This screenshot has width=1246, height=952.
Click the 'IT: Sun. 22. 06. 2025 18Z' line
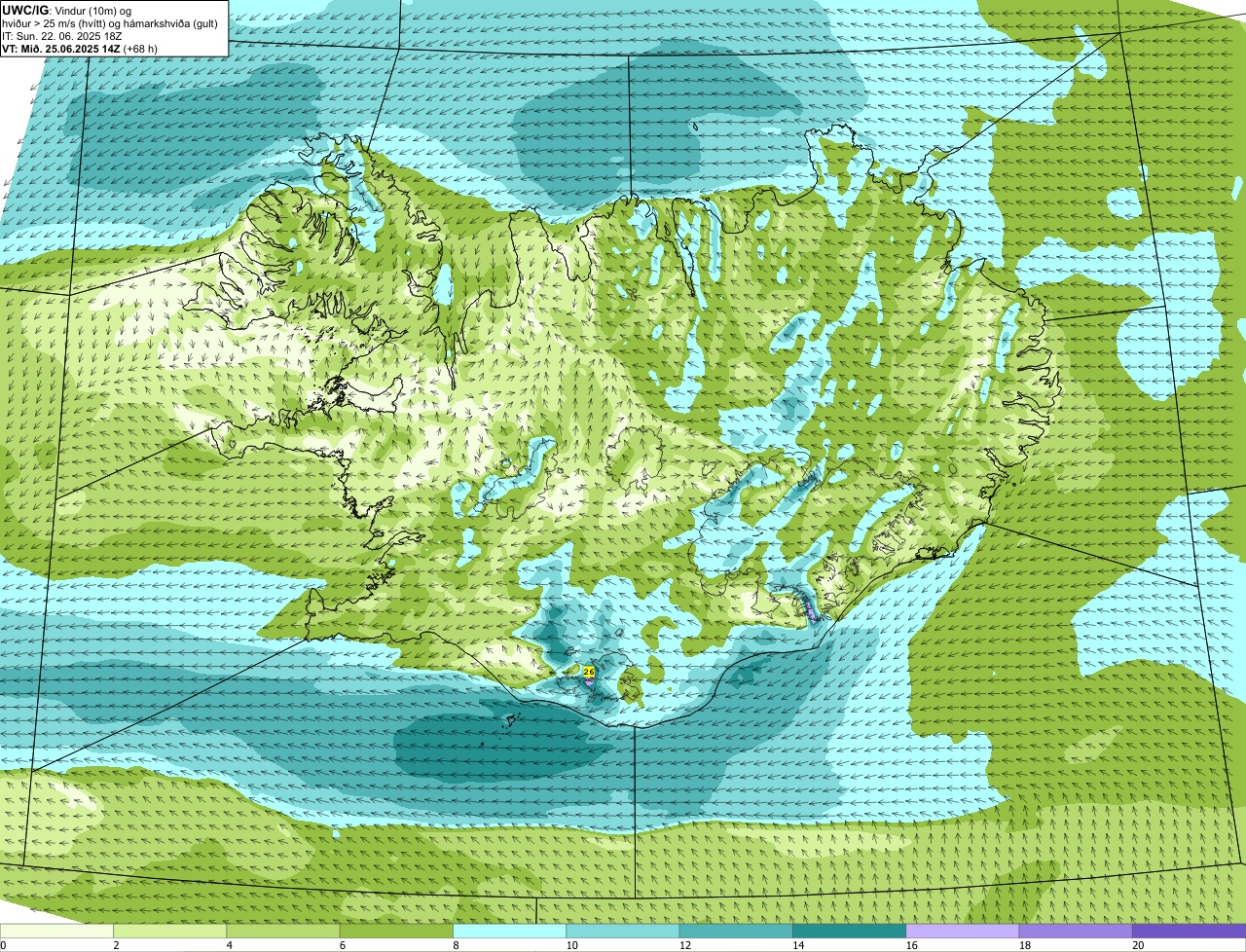(62, 35)
